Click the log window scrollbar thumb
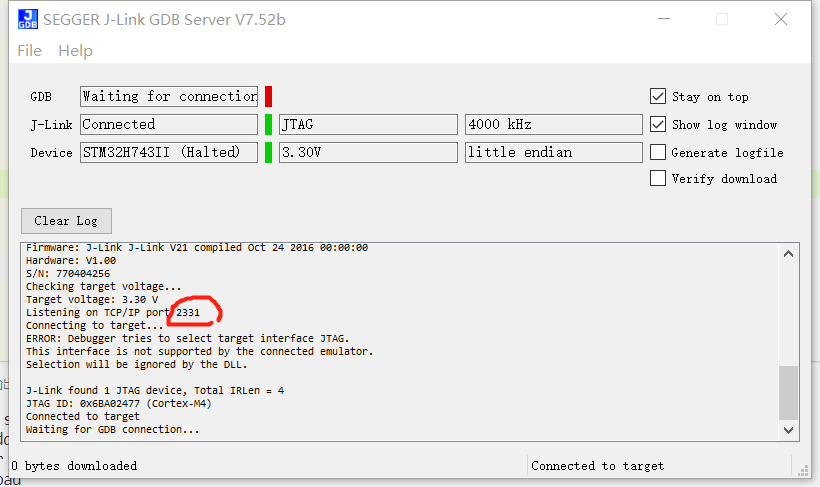The image size is (820, 487). click(x=789, y=393)
